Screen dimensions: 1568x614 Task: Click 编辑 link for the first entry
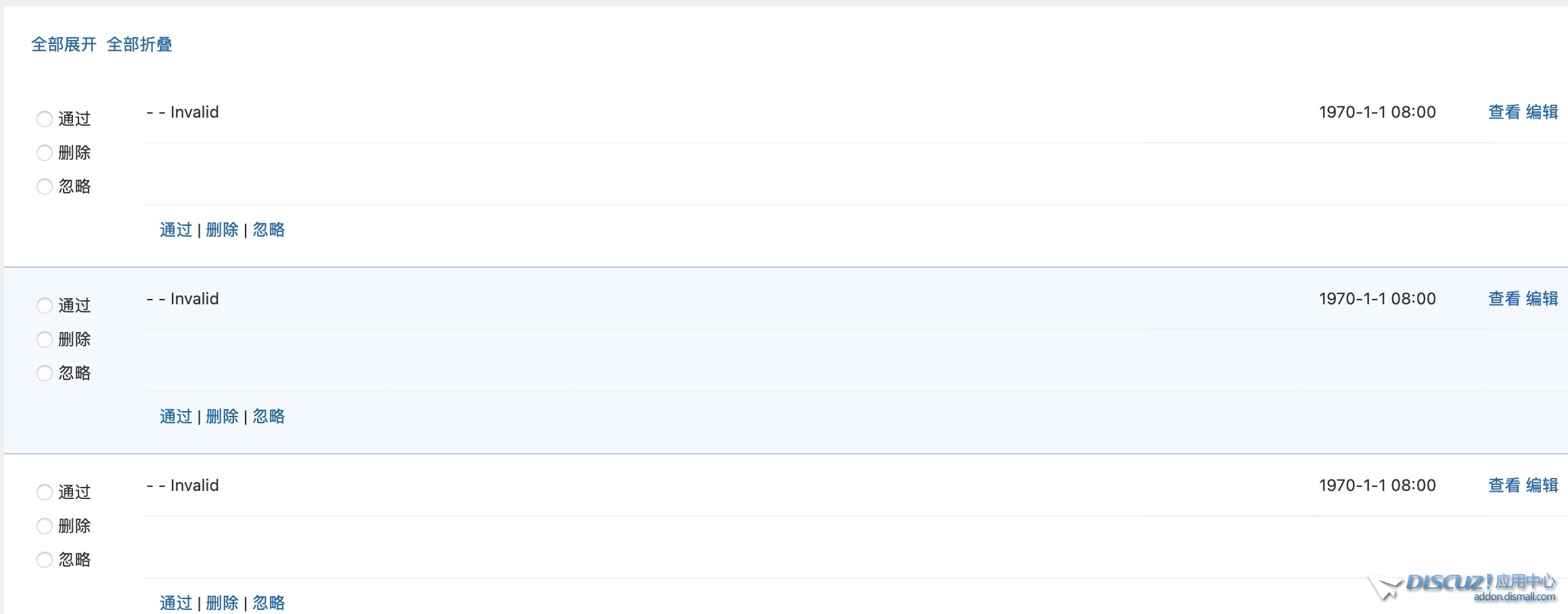point(1542,112)
